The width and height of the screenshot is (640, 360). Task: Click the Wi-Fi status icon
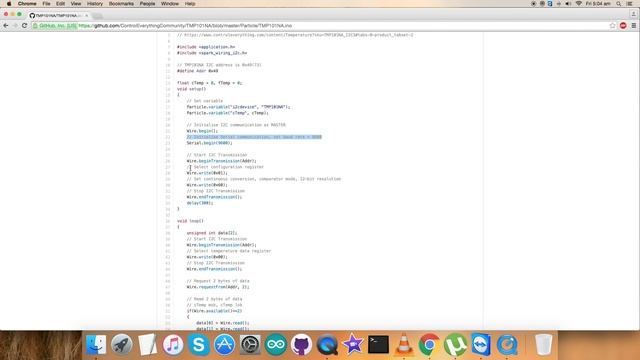pyautogui.click(x=578, y=4)
